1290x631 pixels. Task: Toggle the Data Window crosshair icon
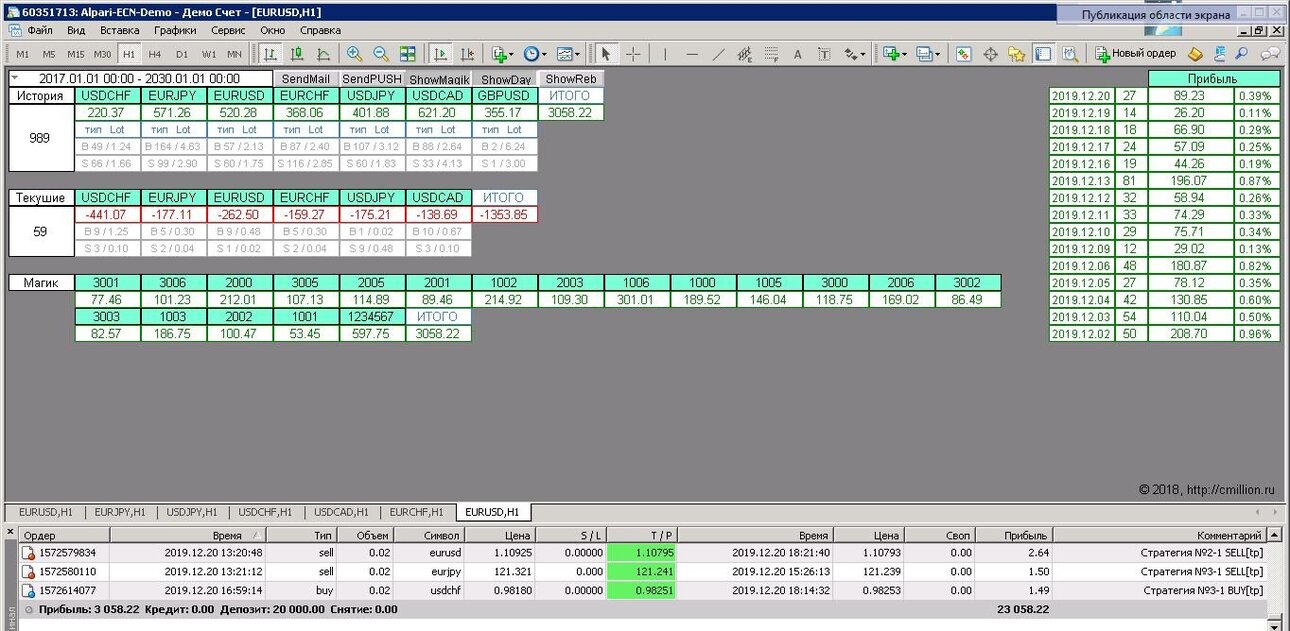pos(990,54)
